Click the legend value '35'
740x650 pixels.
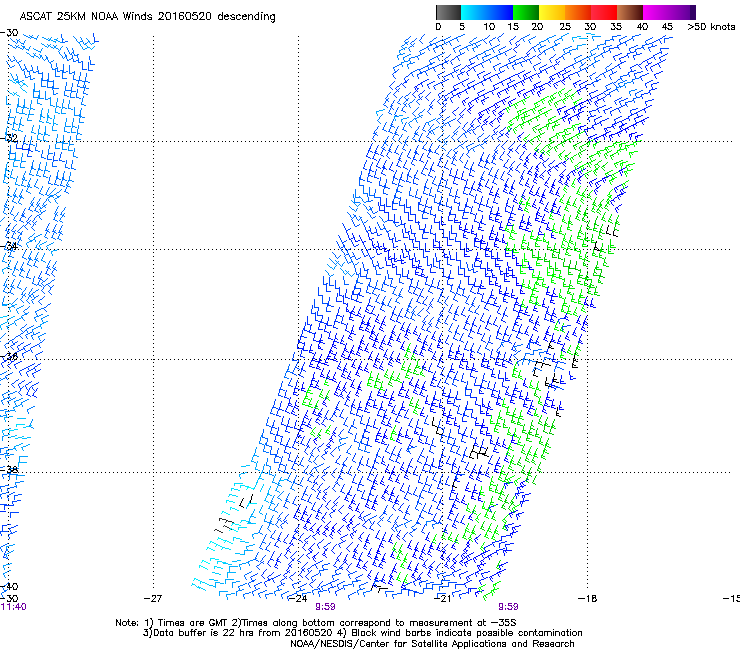pyautogui.click(x=616, y=27)
